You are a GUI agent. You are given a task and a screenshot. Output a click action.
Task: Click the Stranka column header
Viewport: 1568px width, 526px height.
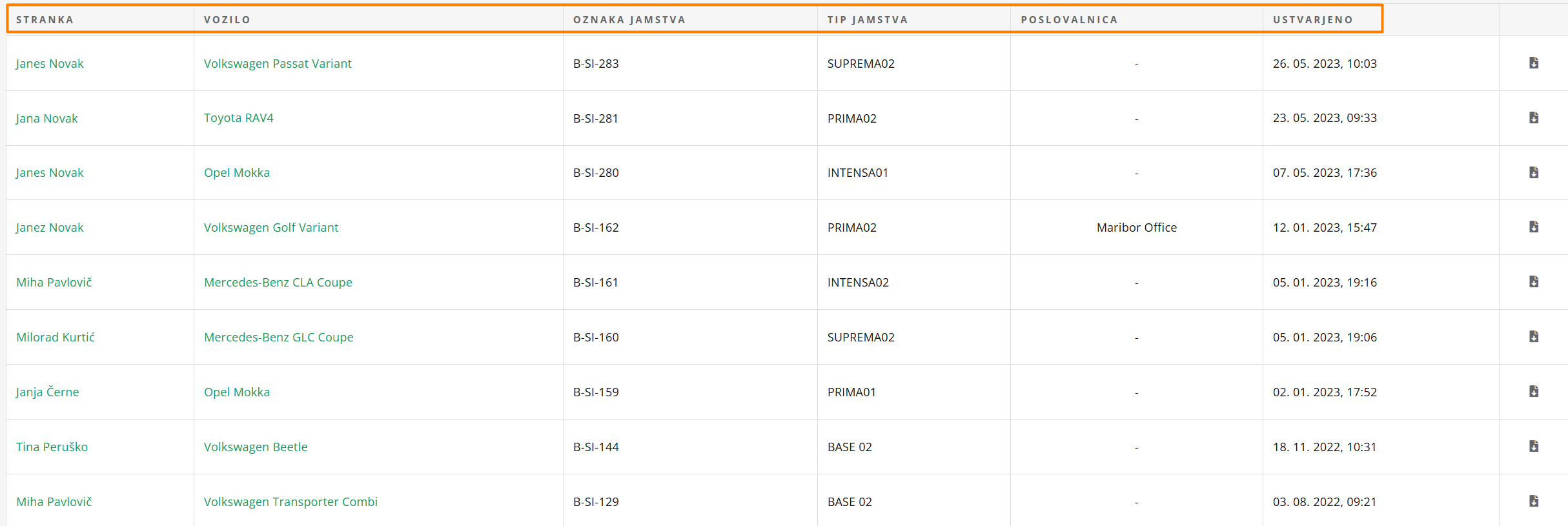pos(45,20)
